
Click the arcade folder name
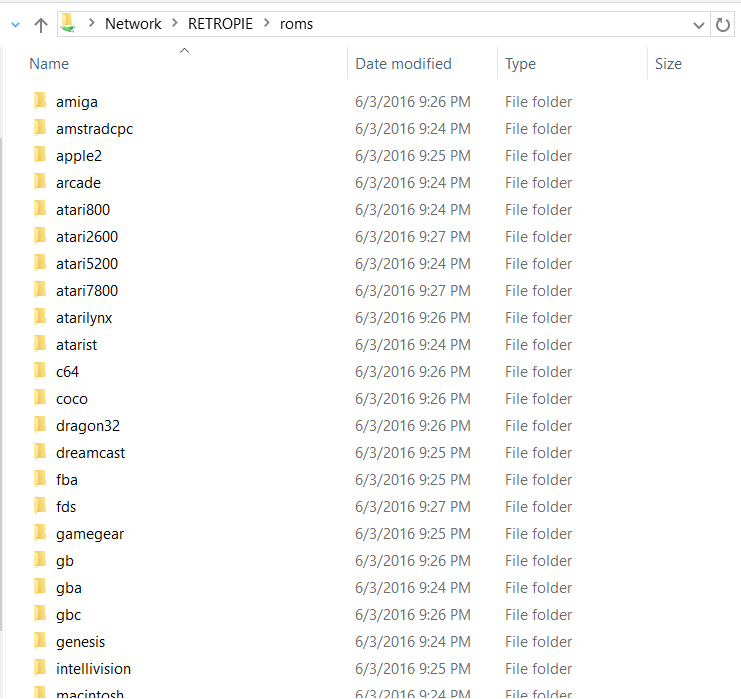(x=78, y=183)
